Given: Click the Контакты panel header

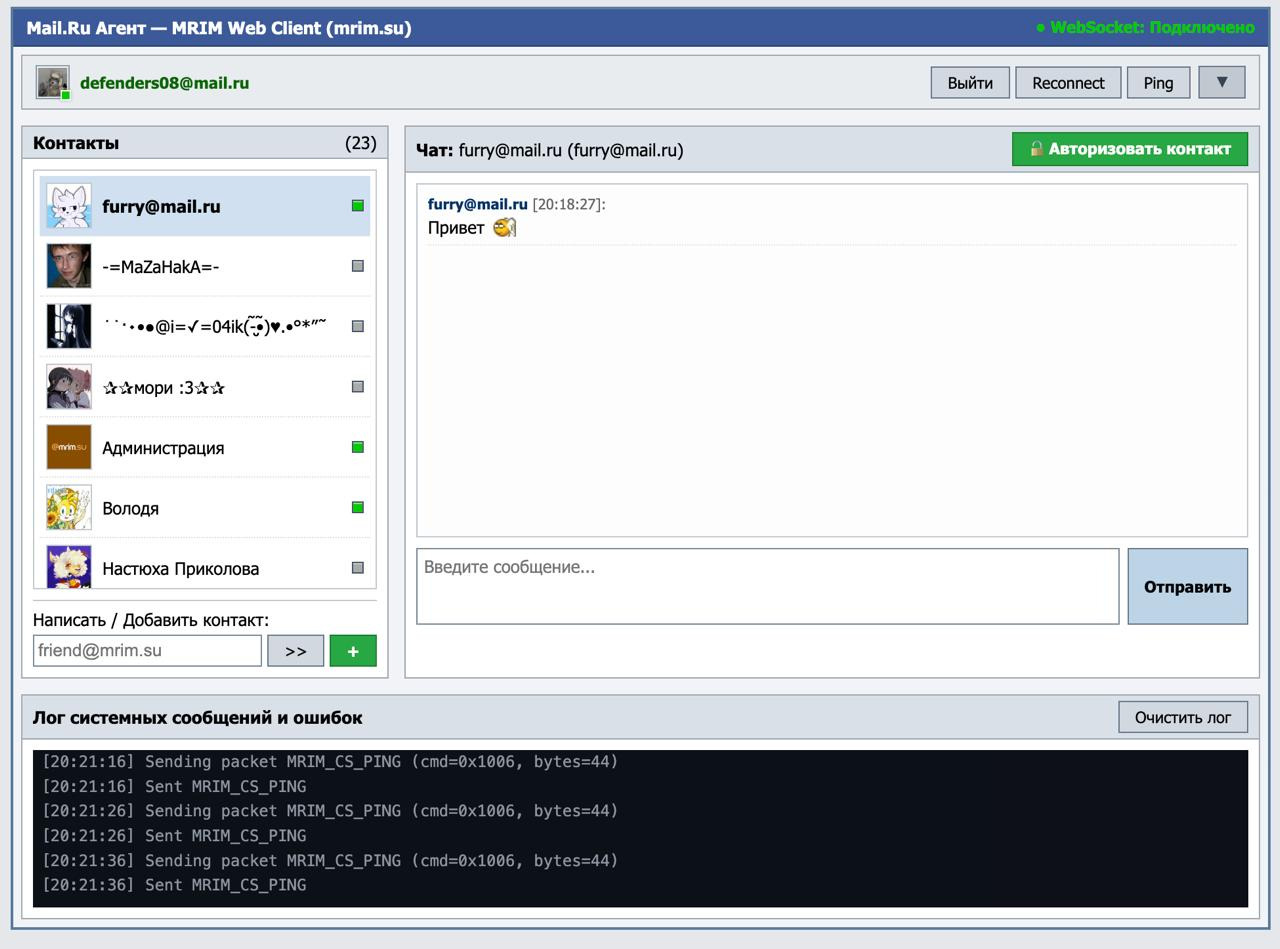Looking at the screenshot, I should point(76,143).
